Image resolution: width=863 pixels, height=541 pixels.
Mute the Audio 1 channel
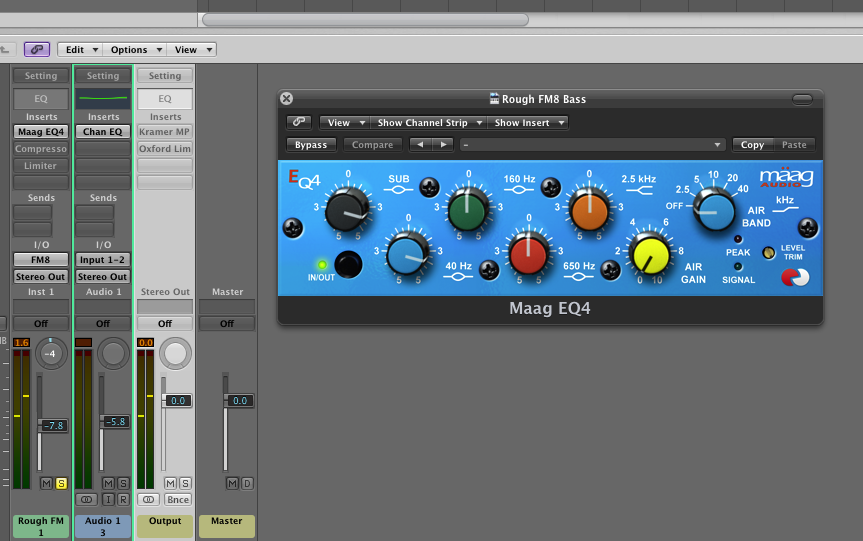coord(108,483)
